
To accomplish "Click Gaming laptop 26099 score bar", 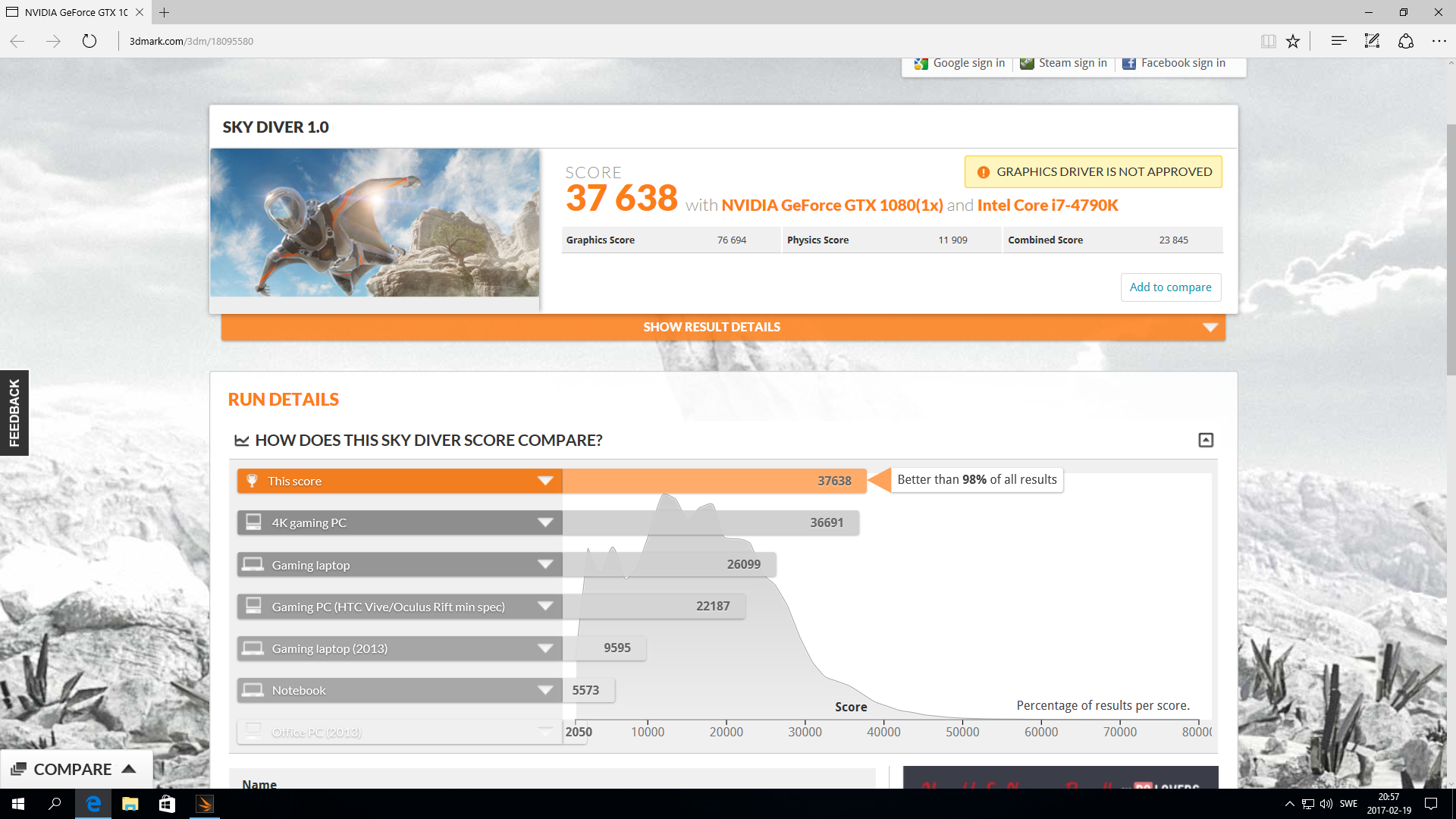I will pos(669,564).
